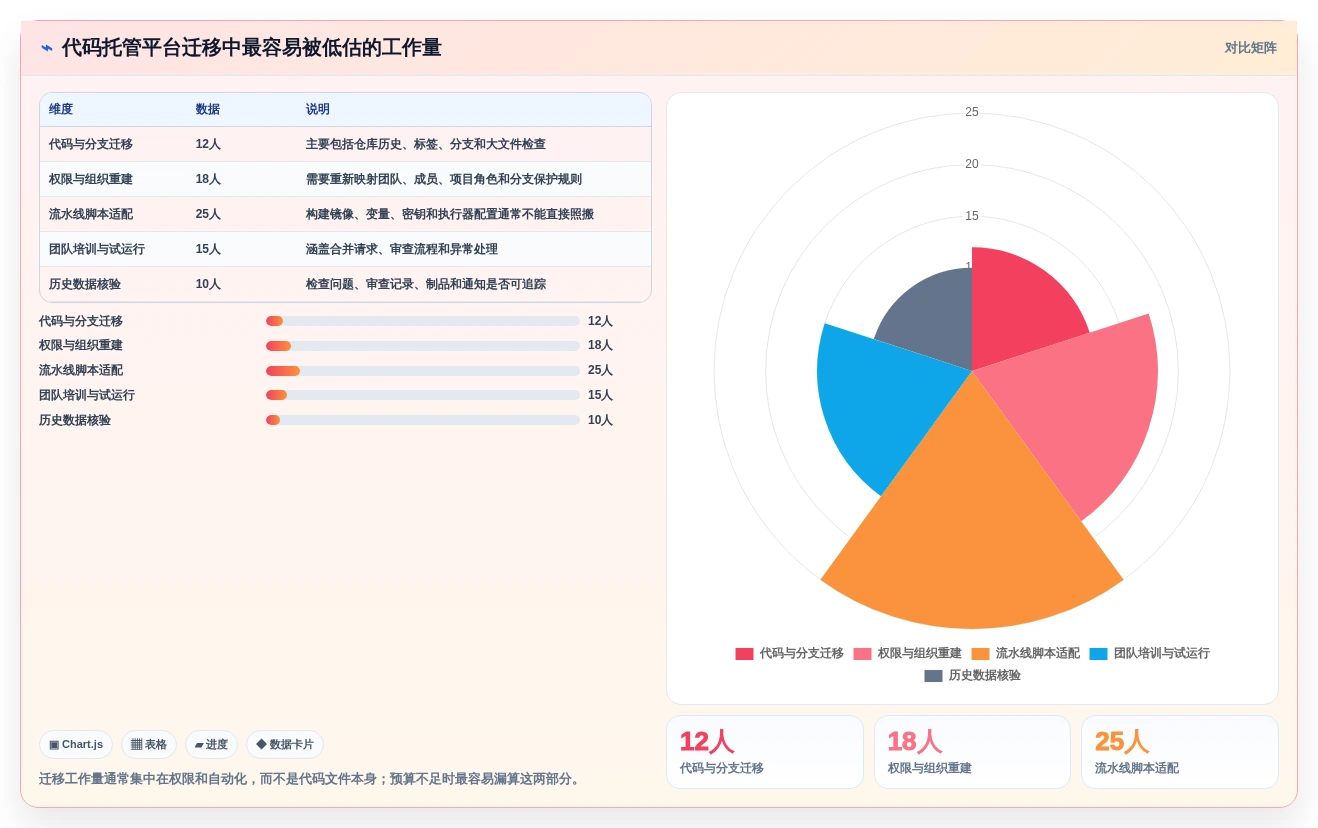Click table cell value 15人
The image size is (1318, 828).
pyautogui.click(x=208, y=249)
